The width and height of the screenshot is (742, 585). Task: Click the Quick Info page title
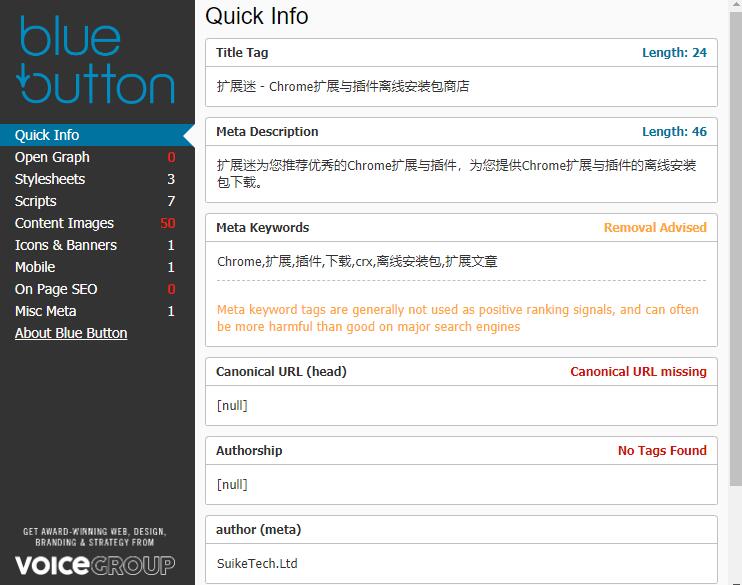(256, 16)
